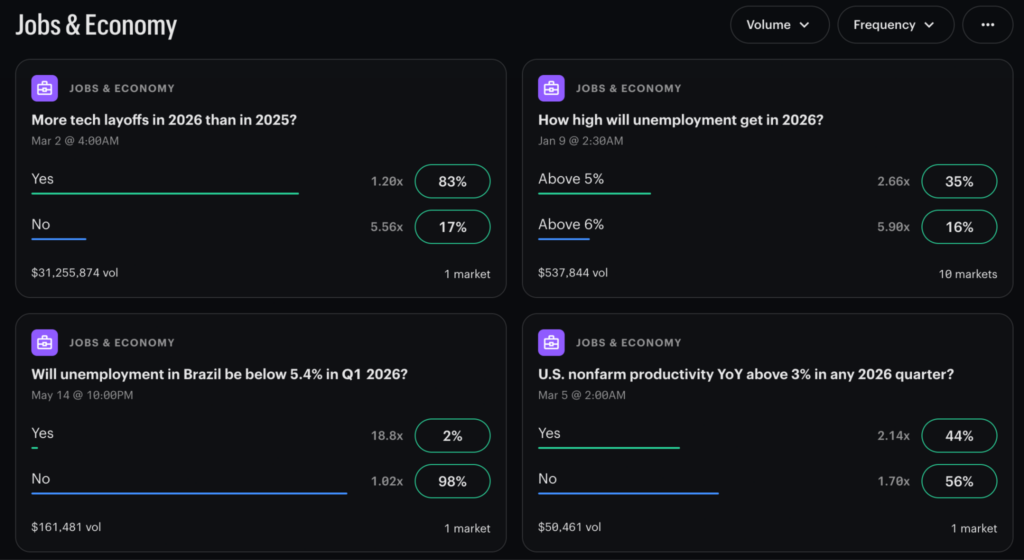Select 83% Yes for tech layoffs
This screenshot has width=1024, height=560.
[x=452, y=182]
